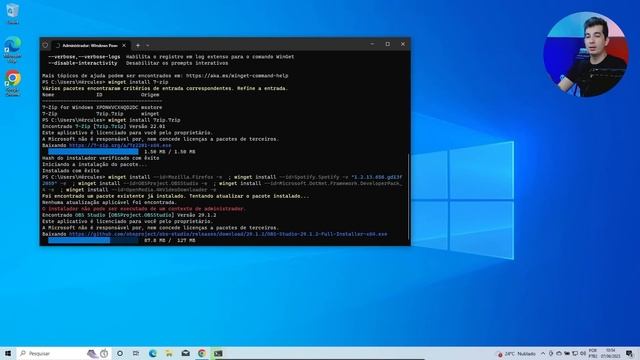Close the PowerShell tab with its X
This screenshot has width=640, height=360.
click(x=124, y=45)
